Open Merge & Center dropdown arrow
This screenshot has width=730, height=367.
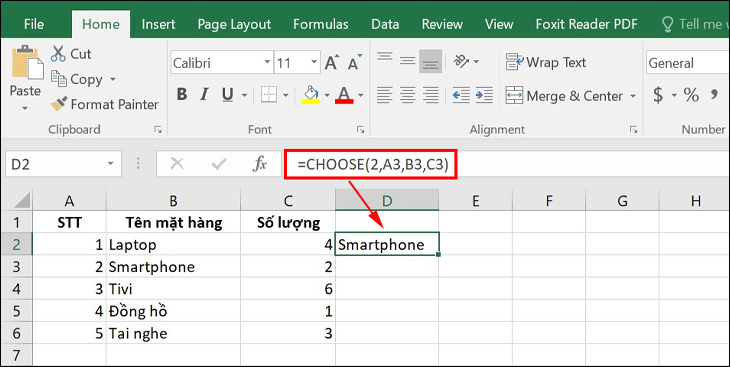(x=633, y=96)
